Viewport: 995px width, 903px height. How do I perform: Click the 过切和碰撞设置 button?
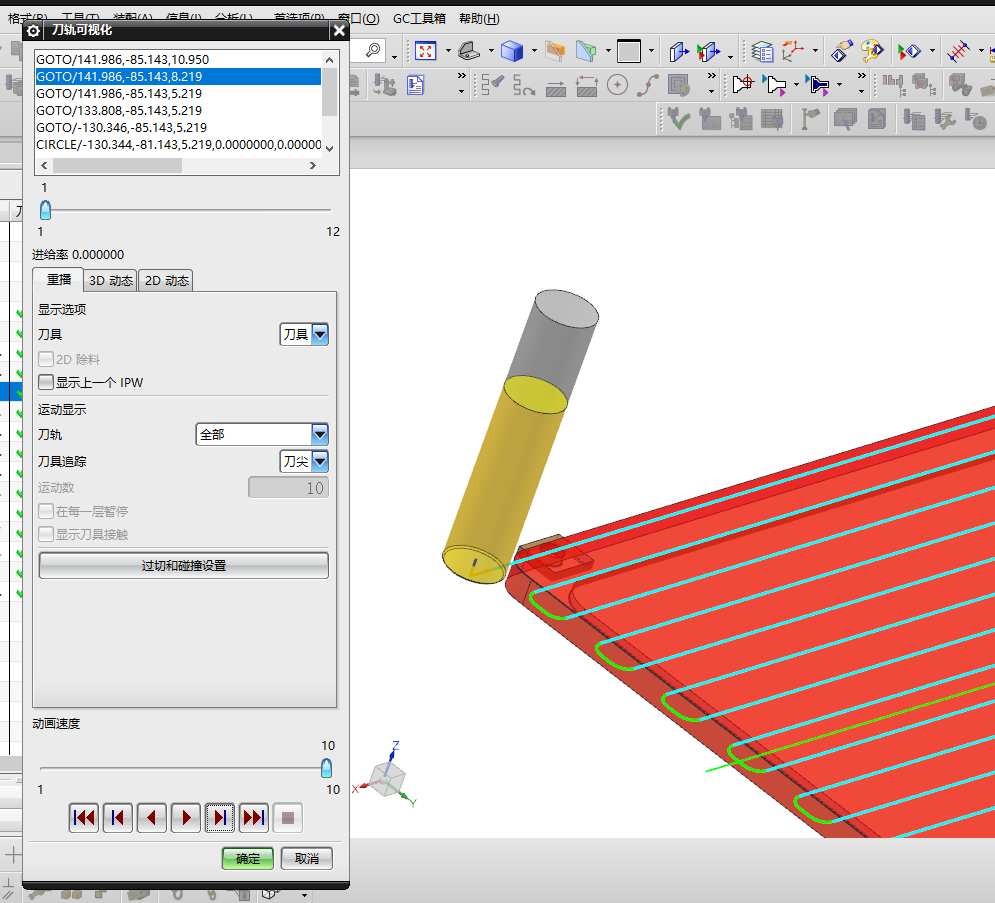(x=184, y=565)
